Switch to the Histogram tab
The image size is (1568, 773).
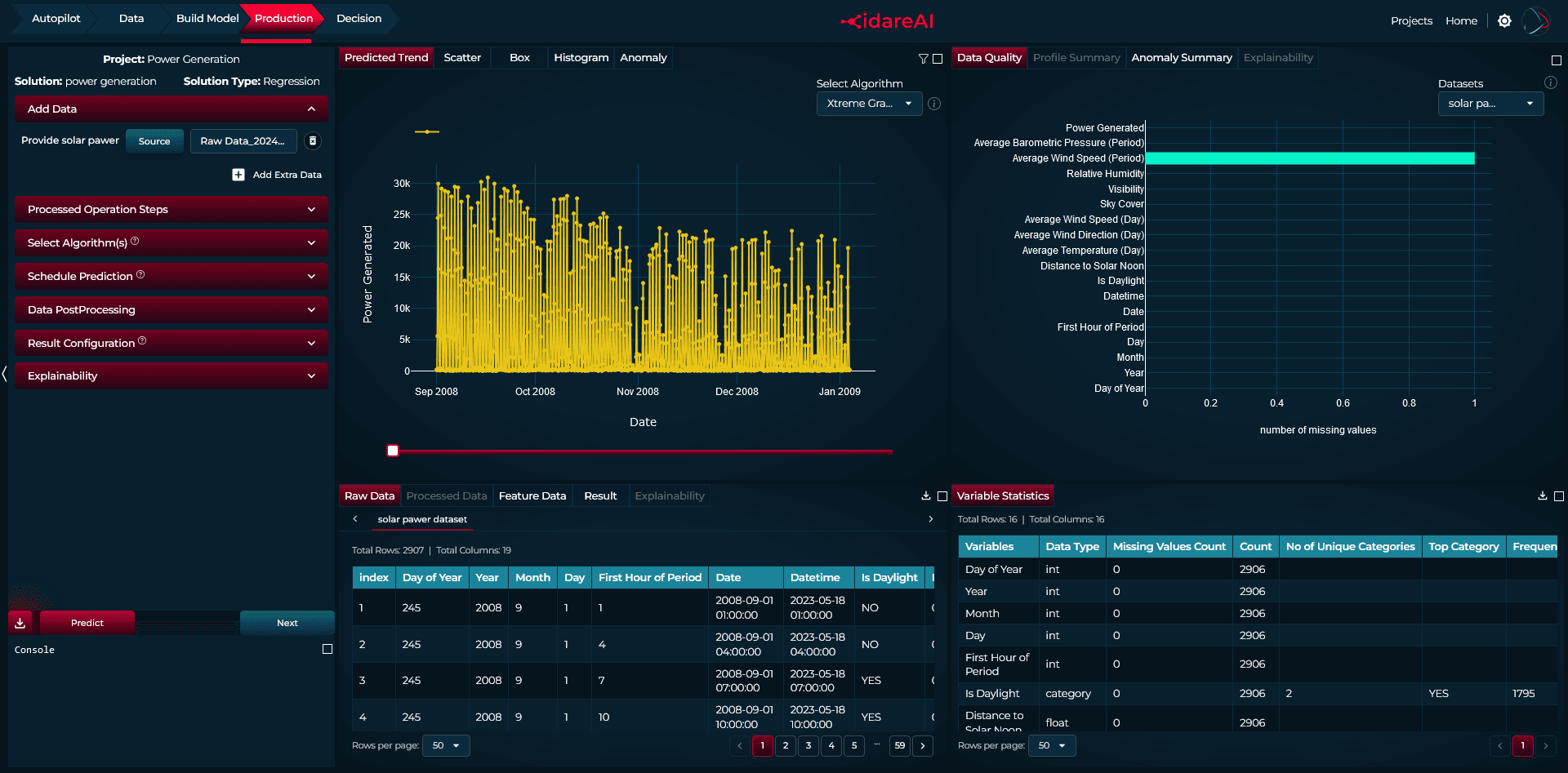coord(581,58)
